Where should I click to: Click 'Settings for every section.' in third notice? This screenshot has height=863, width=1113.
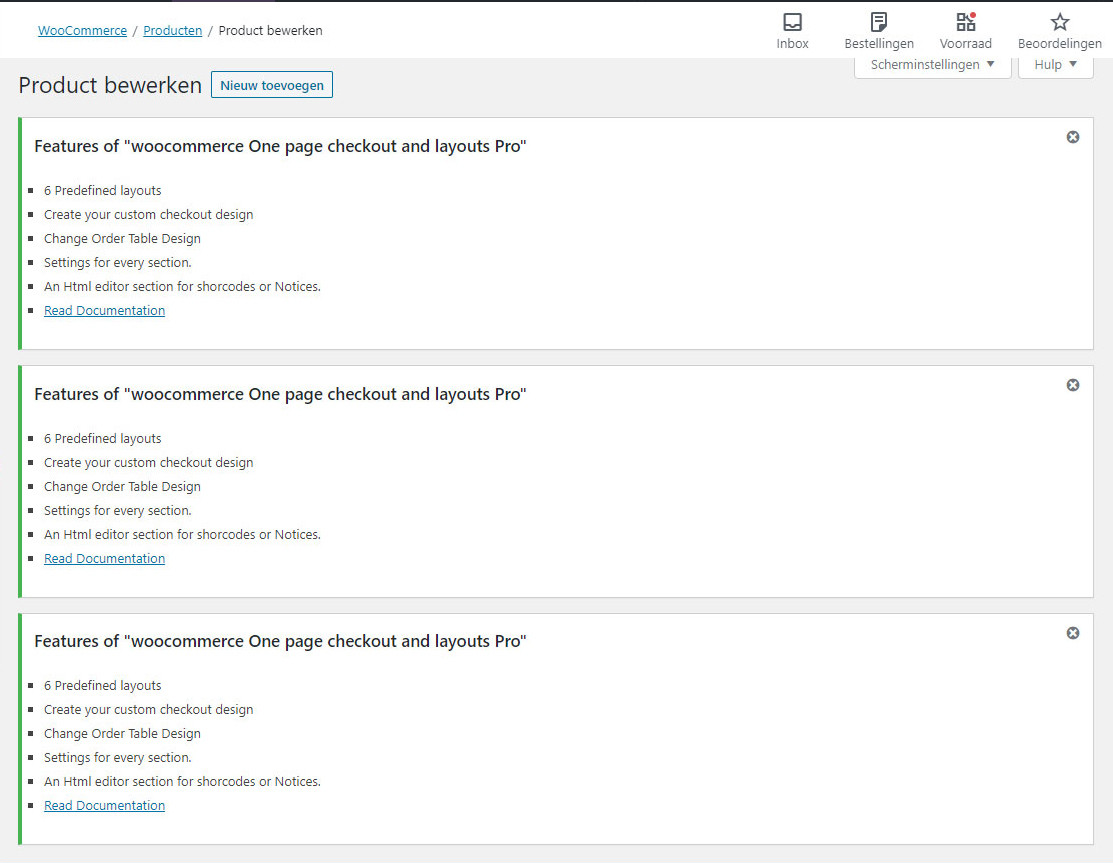click(x=118, y=757)
